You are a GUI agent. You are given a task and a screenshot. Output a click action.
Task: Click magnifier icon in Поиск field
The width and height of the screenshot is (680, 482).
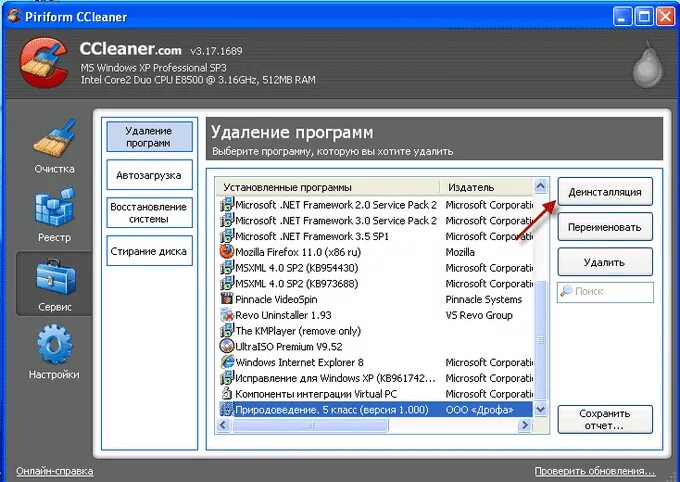click(x=566, y=291)
